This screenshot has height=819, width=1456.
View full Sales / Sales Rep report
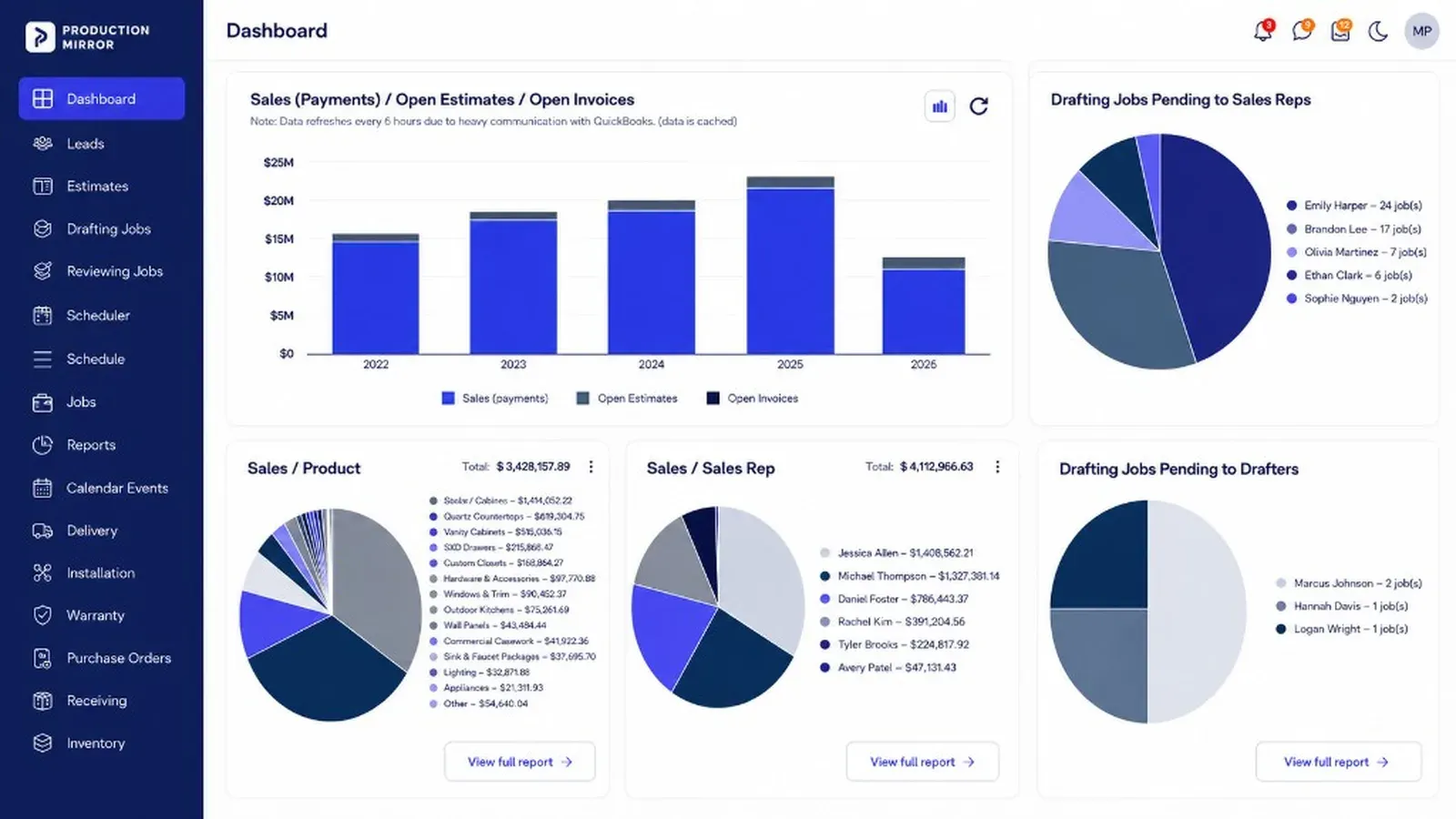tap(923, 762)
